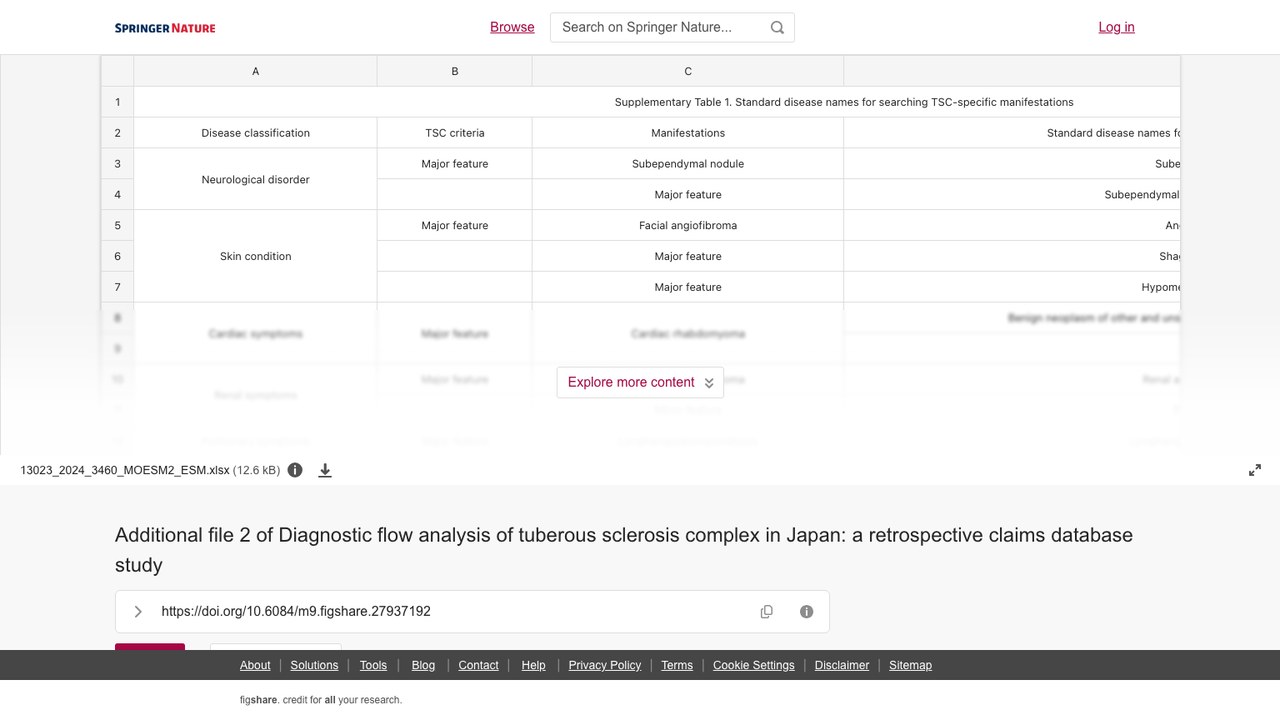Viewport: 1280px width, 720px height.
Task: Open Tools in the footer
Action: tap(373, 665)
